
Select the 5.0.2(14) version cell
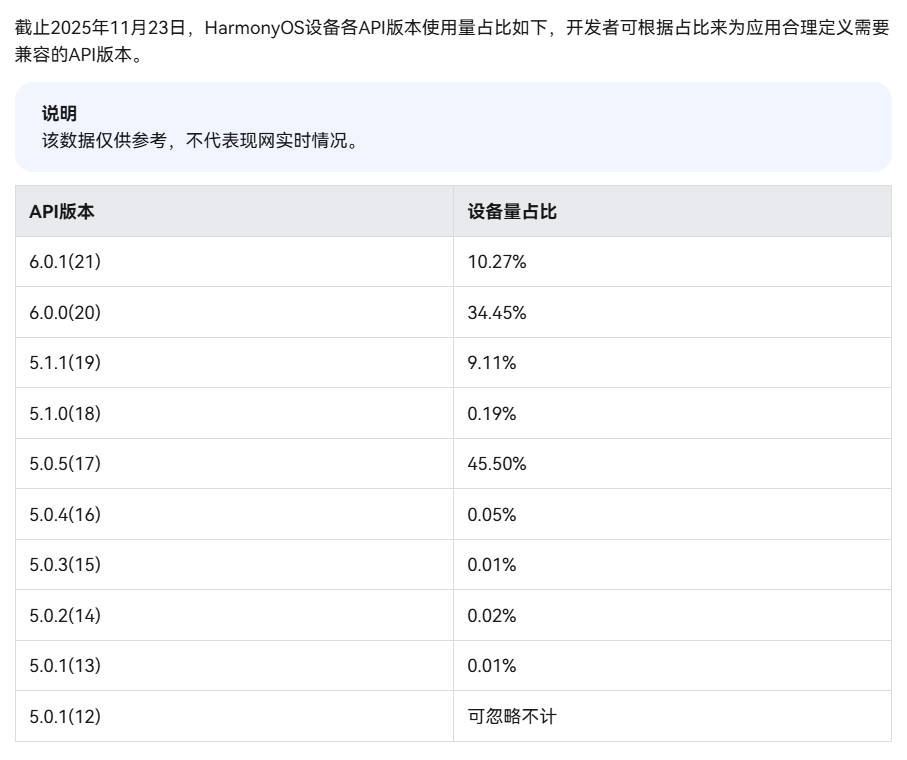point(65,616)
